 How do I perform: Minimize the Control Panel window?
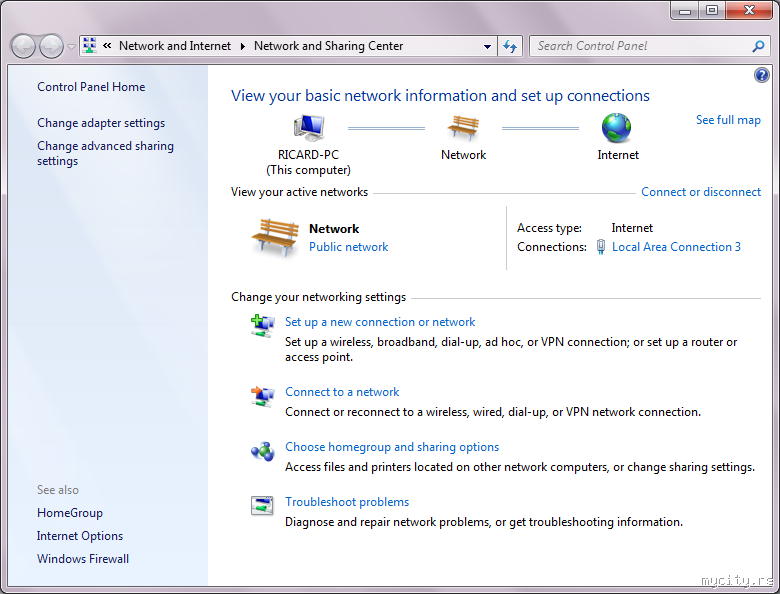point(685,10)
